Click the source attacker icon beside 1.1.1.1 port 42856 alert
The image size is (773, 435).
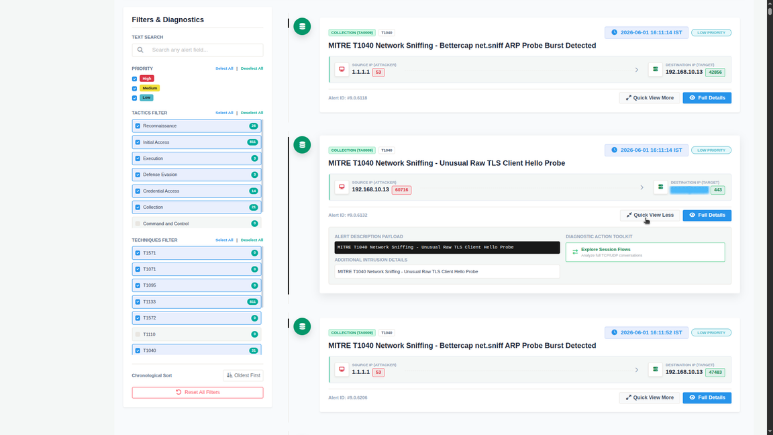342,70
